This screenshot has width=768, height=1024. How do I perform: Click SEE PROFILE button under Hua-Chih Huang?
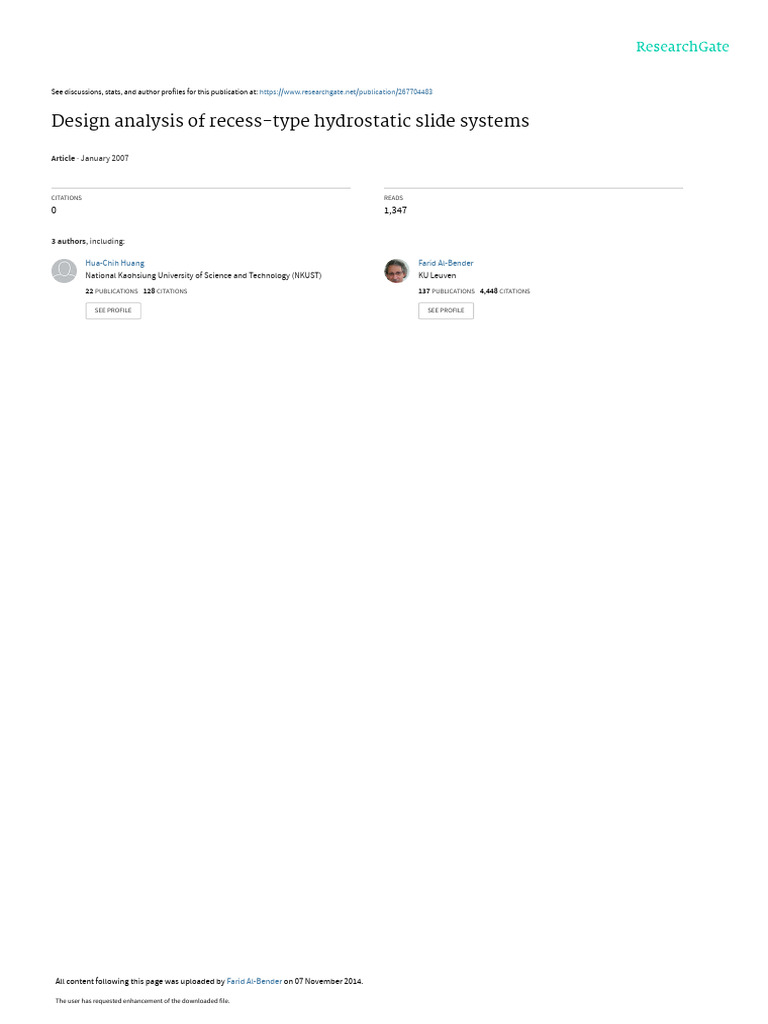pos(113,310)
